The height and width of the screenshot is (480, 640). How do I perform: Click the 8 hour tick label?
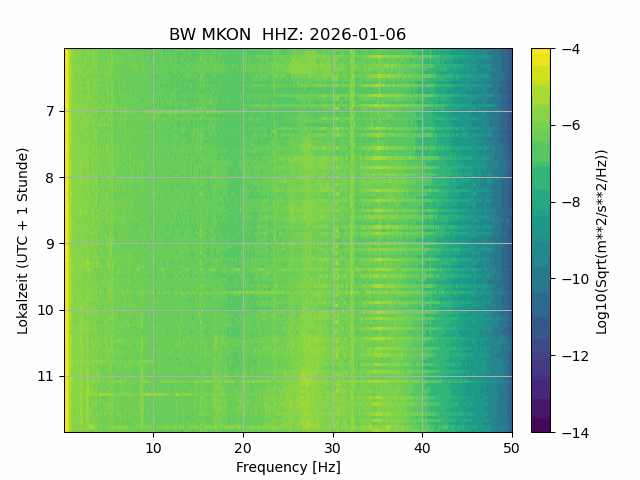tap(50, 178)
